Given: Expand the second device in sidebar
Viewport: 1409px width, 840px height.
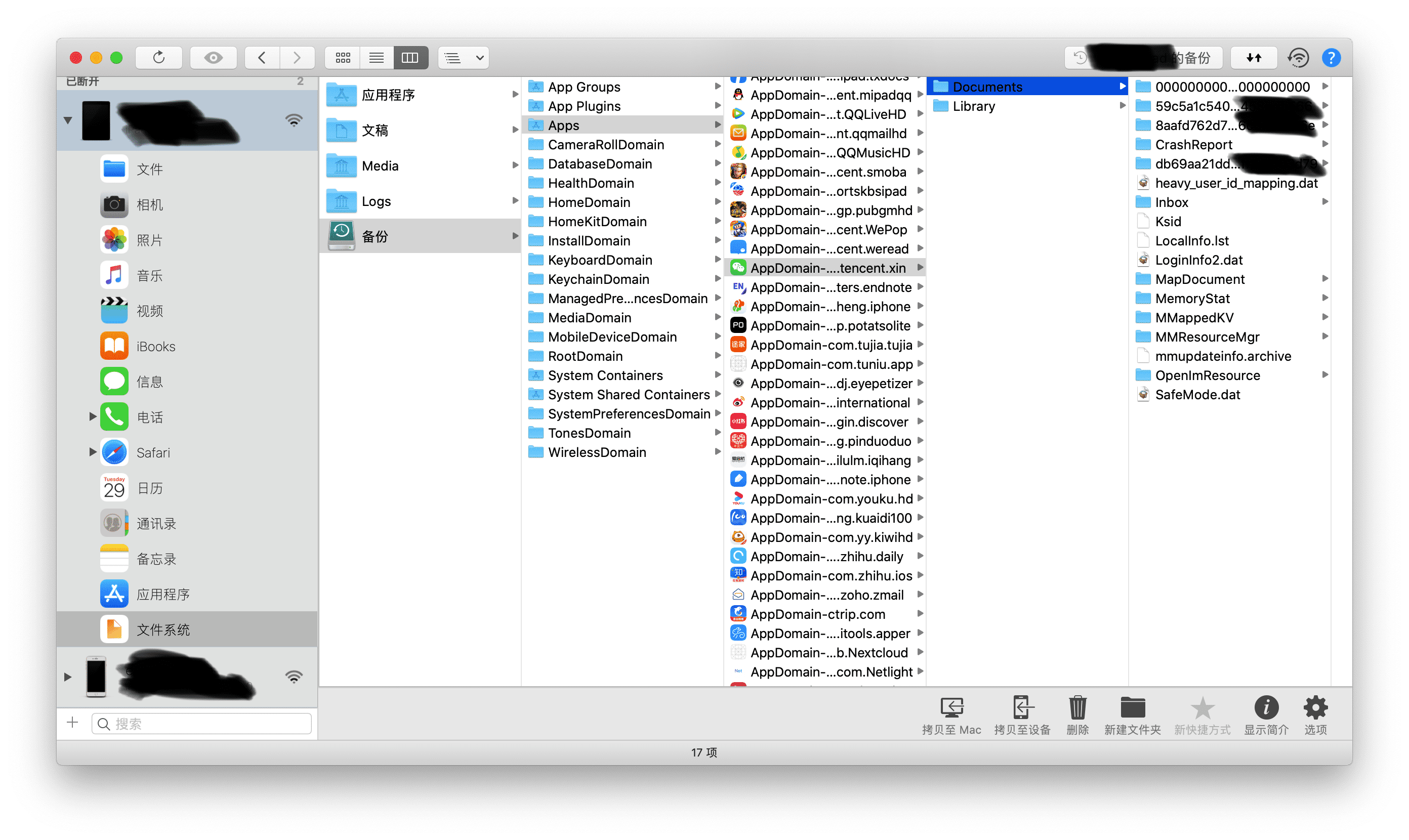Looking at the screenshot, I should (x=67, y=677).
